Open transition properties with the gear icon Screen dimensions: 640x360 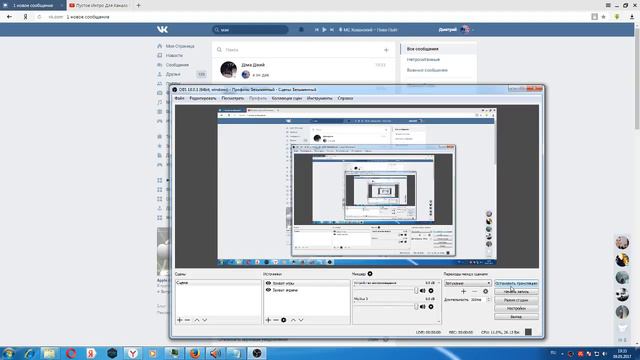coord(485,291)
